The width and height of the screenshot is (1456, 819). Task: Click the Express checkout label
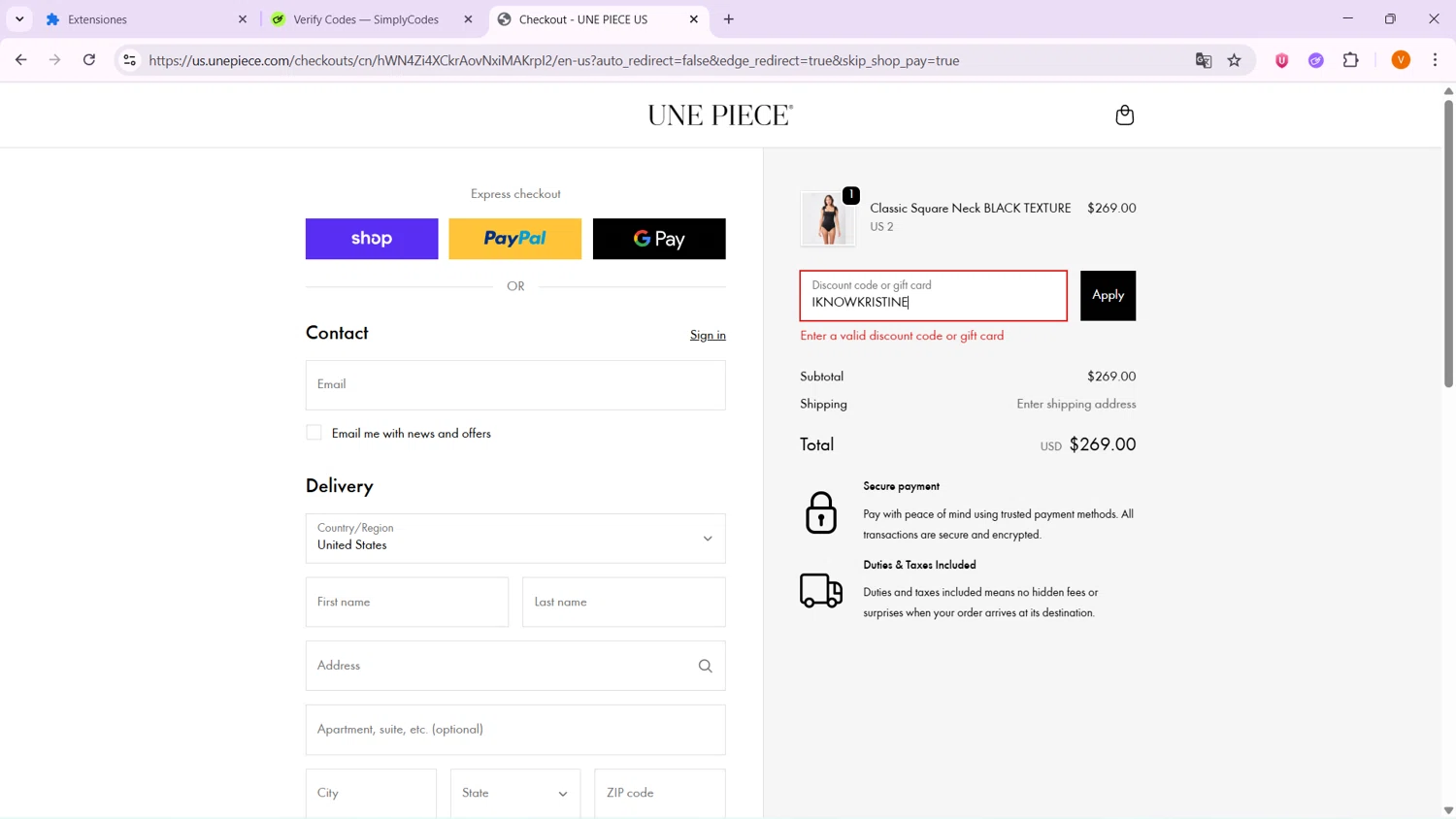click(x=515, y=194)
